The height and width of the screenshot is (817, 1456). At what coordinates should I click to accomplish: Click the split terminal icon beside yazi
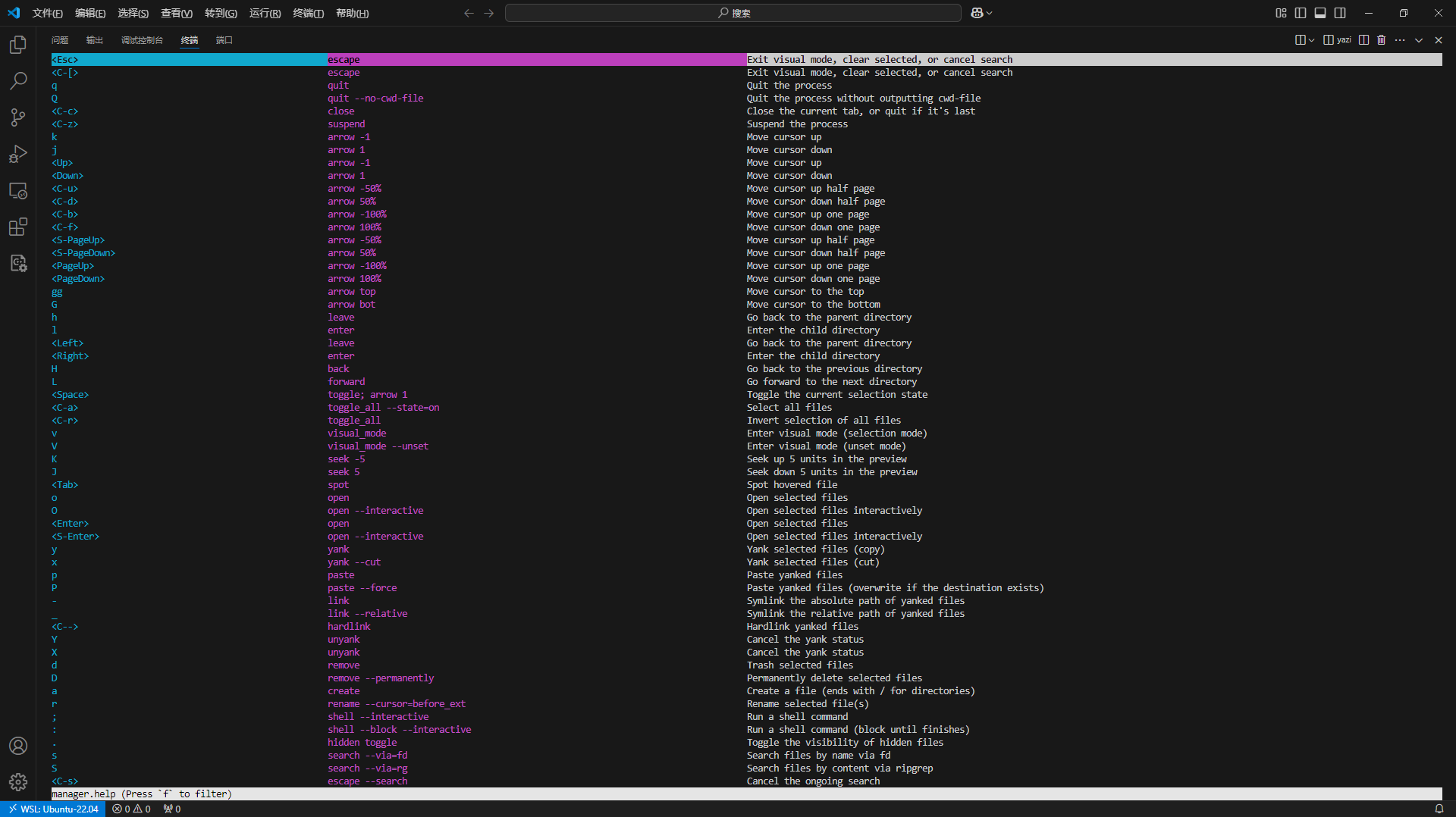(x=1363, y=40)
